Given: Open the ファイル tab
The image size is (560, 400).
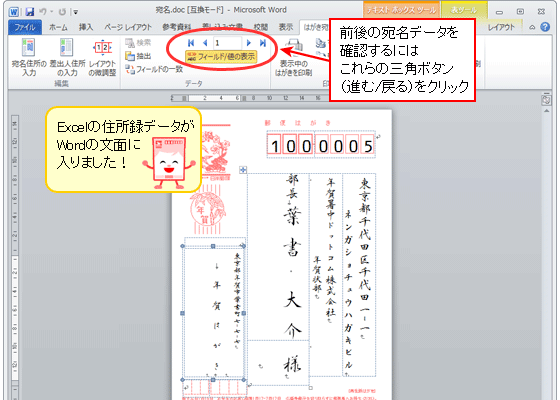Looking at the screenshot, I should [x=25, y=27].
